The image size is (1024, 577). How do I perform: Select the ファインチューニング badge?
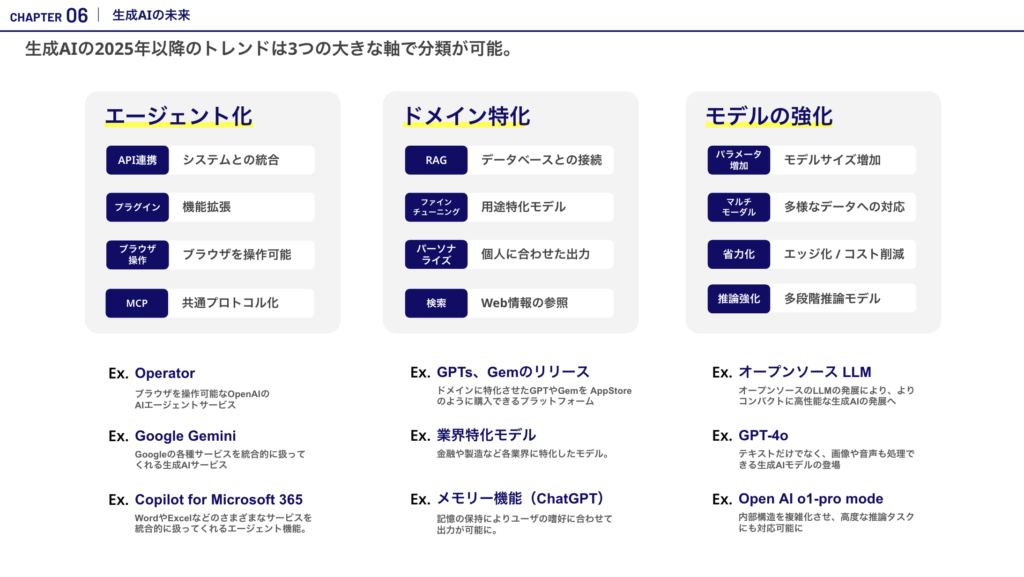[x=436, y=207]
